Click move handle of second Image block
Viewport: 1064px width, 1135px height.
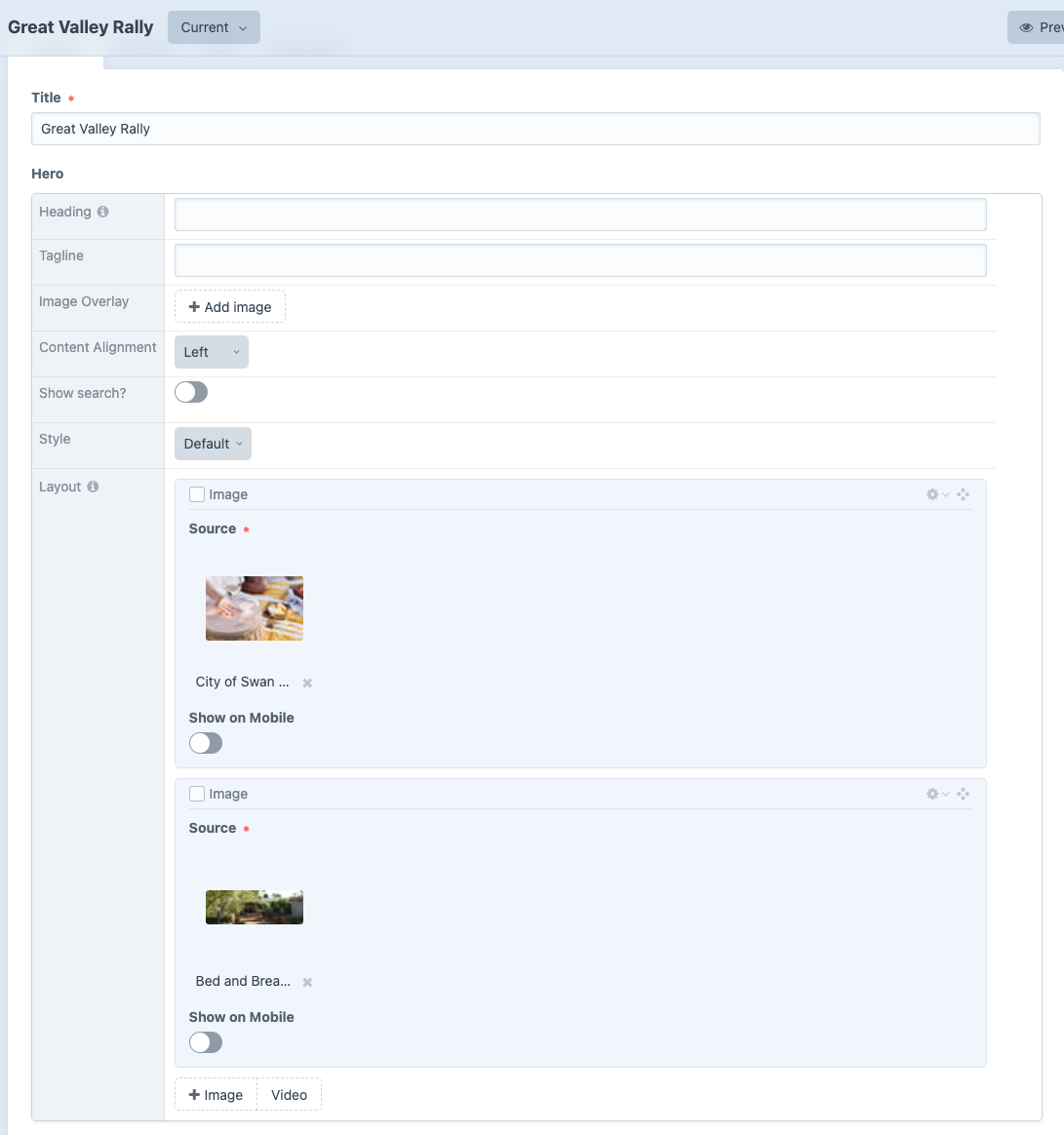click(963, 794)
